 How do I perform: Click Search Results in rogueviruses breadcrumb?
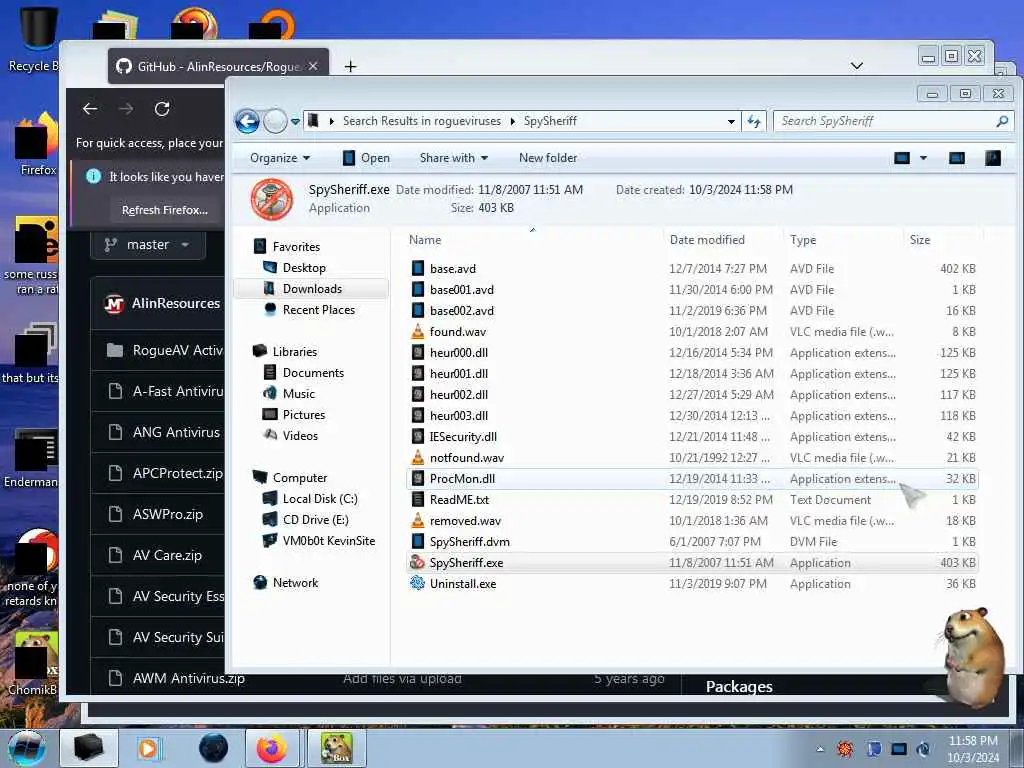(x=422, y=121)
